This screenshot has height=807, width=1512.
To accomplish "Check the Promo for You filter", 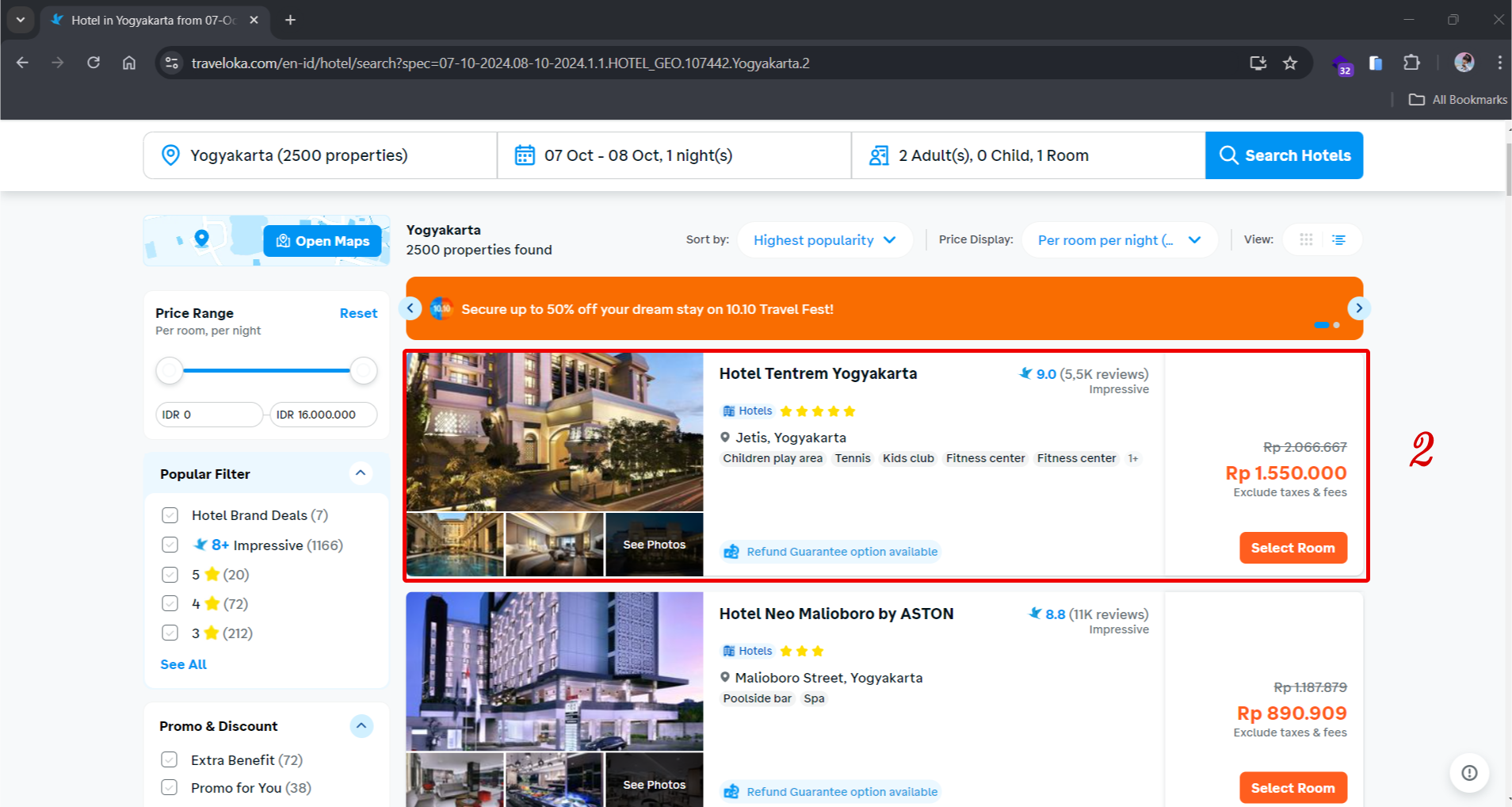I will (169, 787).
